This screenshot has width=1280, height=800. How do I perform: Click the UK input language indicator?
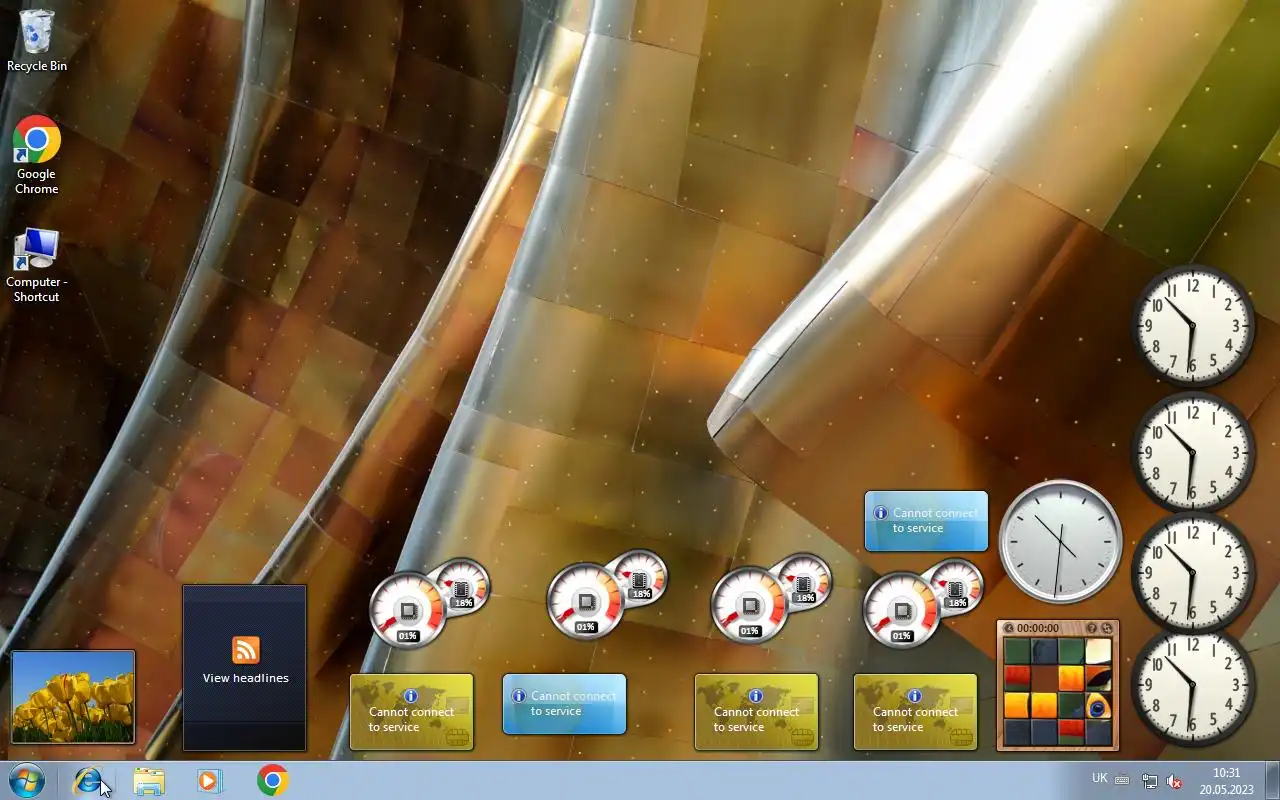pyautogui.click(x=1100, y=778)
